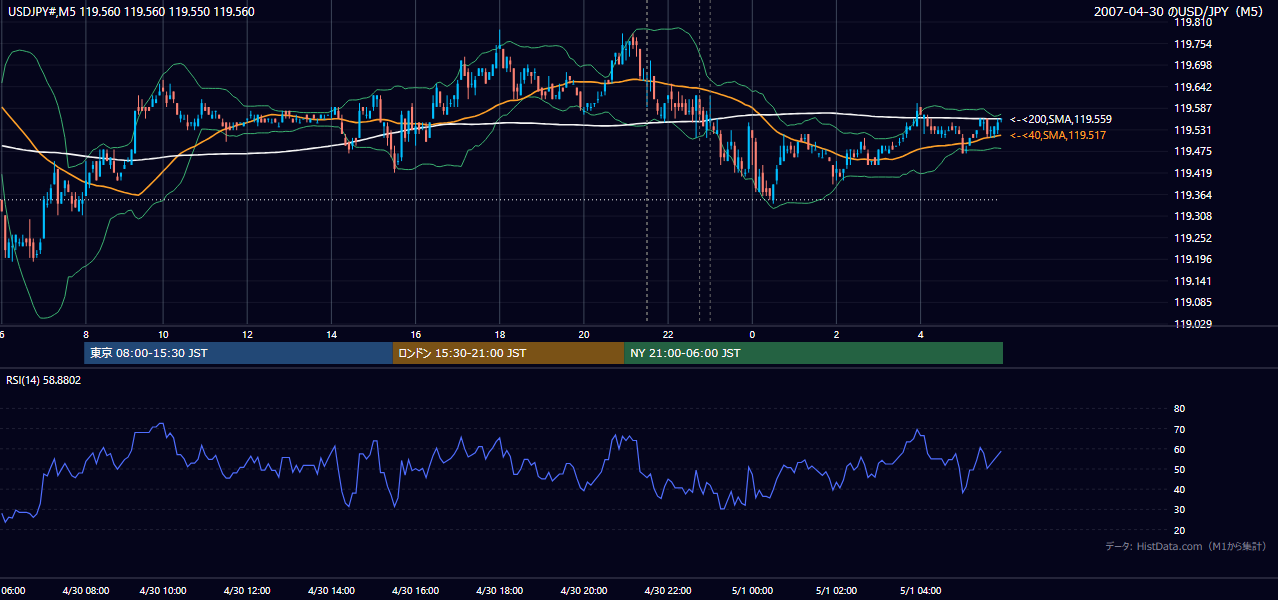Viewport: 1278px width, 600px height.
Task: Click the 5/1 00:00 time axis label
Action: click(752, 591)
